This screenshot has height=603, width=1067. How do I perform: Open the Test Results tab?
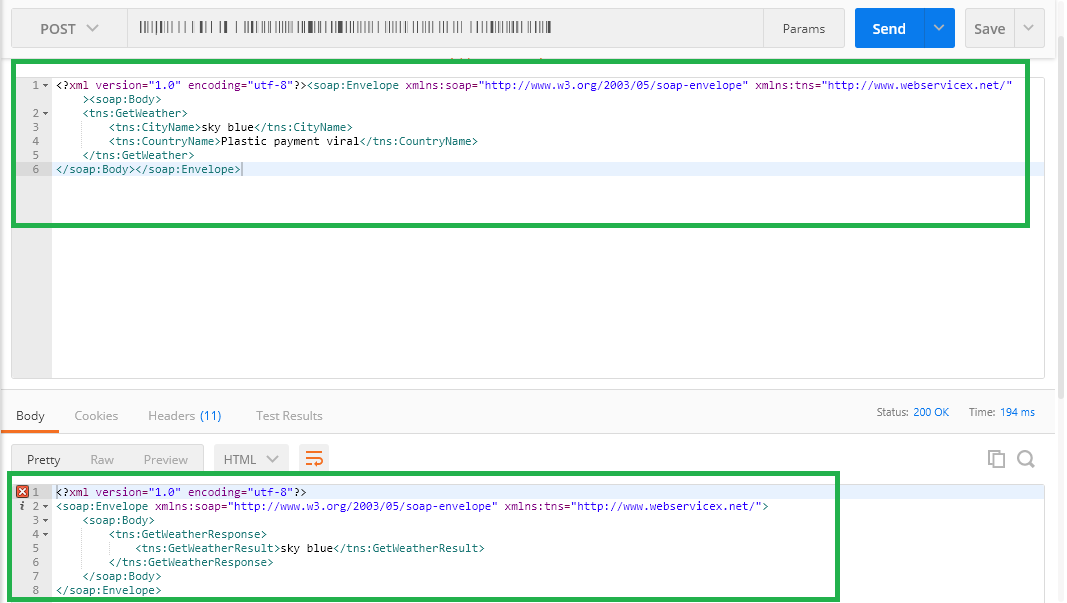[x=289, y=416]
